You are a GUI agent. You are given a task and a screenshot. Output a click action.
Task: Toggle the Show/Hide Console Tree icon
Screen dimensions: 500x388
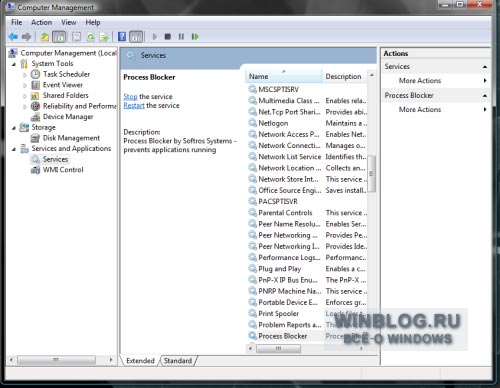coord(59,37)
